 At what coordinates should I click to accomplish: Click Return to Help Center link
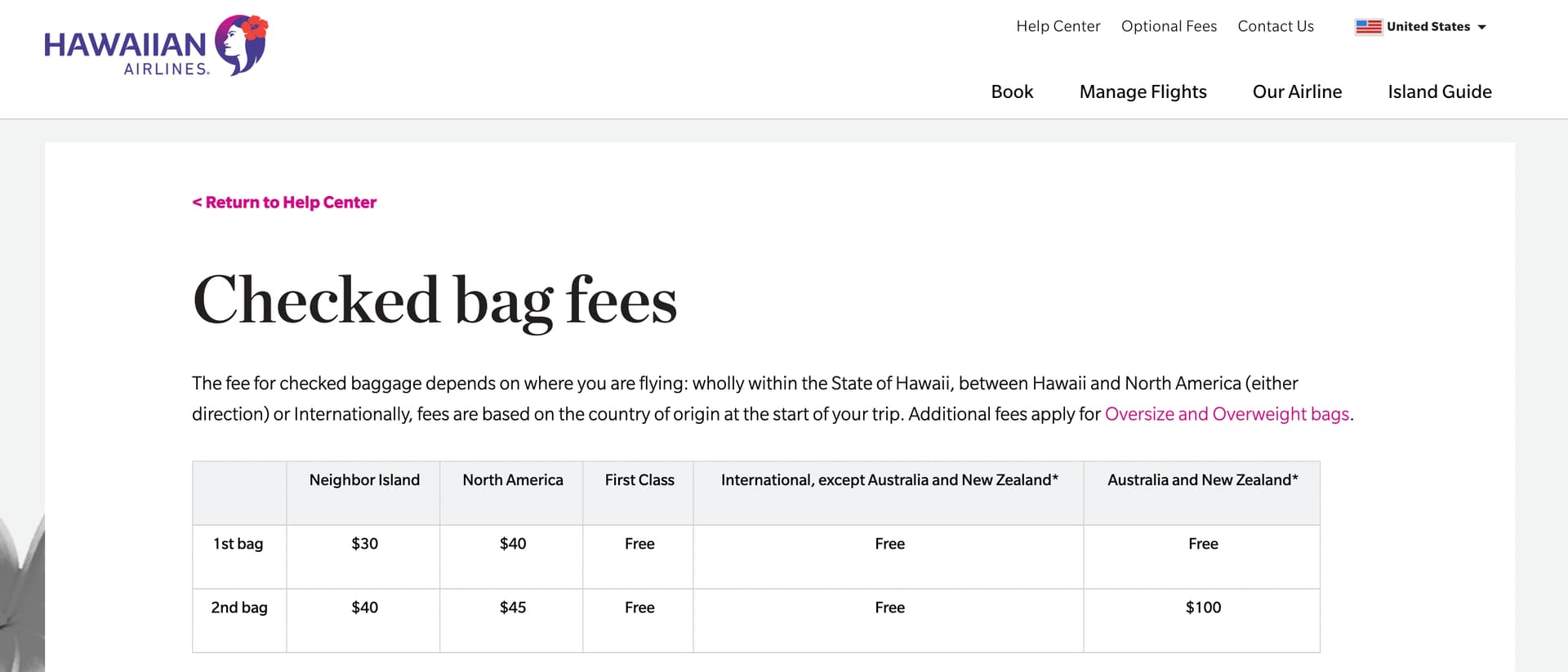point(284,202)
